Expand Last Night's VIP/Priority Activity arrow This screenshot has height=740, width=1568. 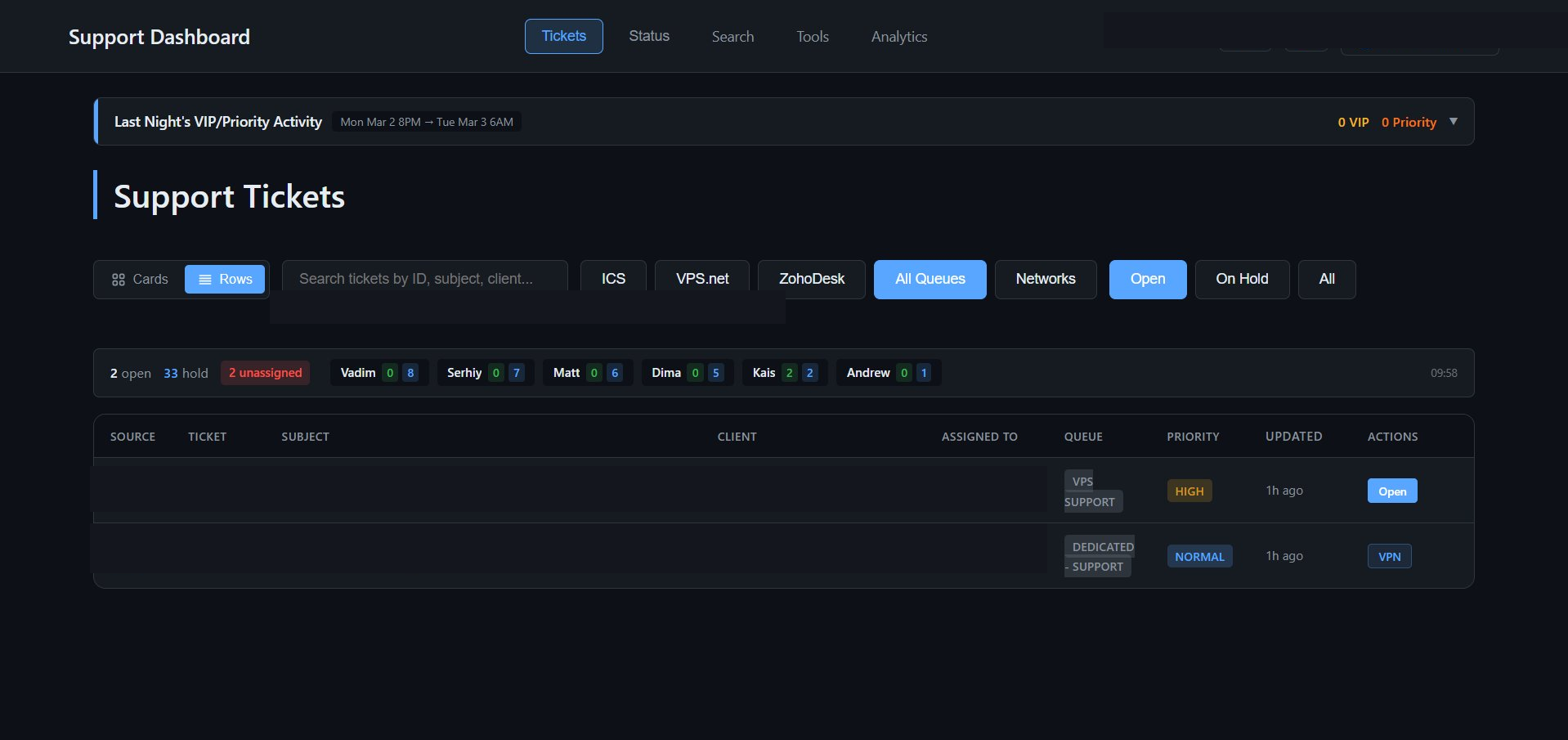click(1453, 122)
